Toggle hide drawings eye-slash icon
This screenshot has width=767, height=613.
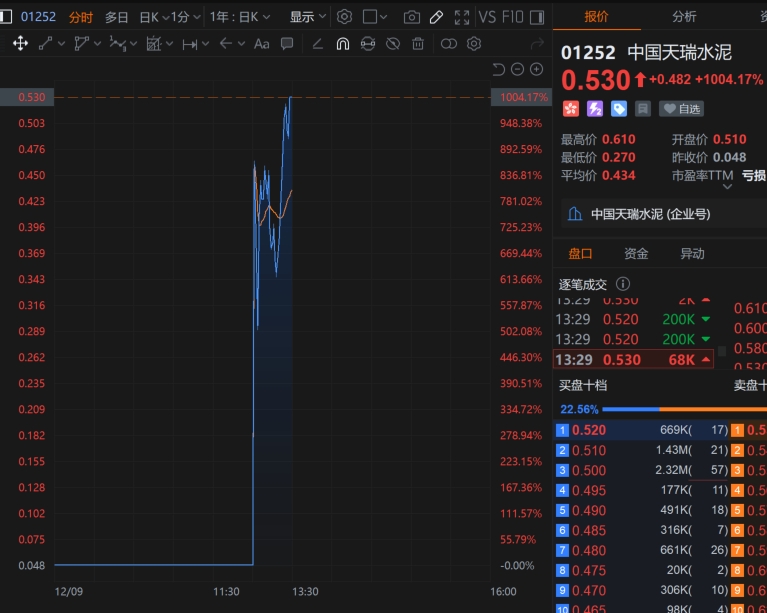(x=393, y=44)
